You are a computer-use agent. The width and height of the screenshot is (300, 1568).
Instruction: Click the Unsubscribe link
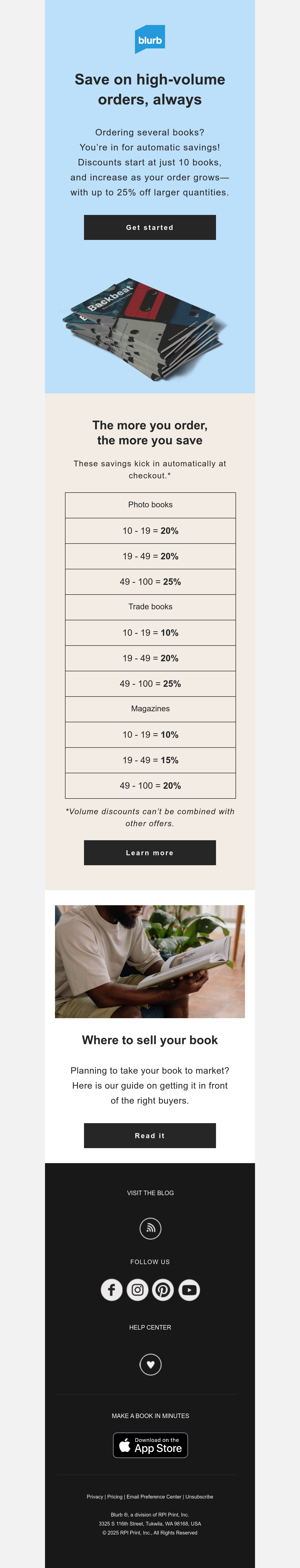(x=199, y=1497)
